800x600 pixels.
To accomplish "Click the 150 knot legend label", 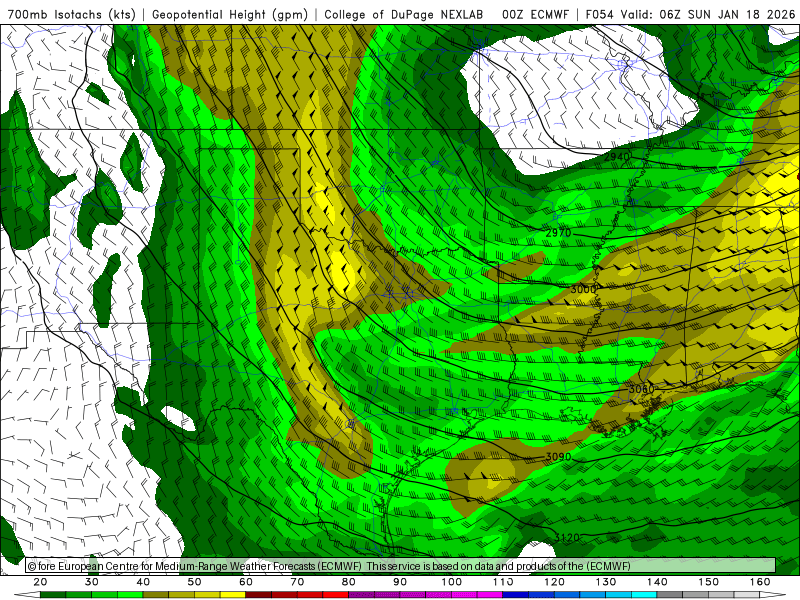I will pos(709,582).
